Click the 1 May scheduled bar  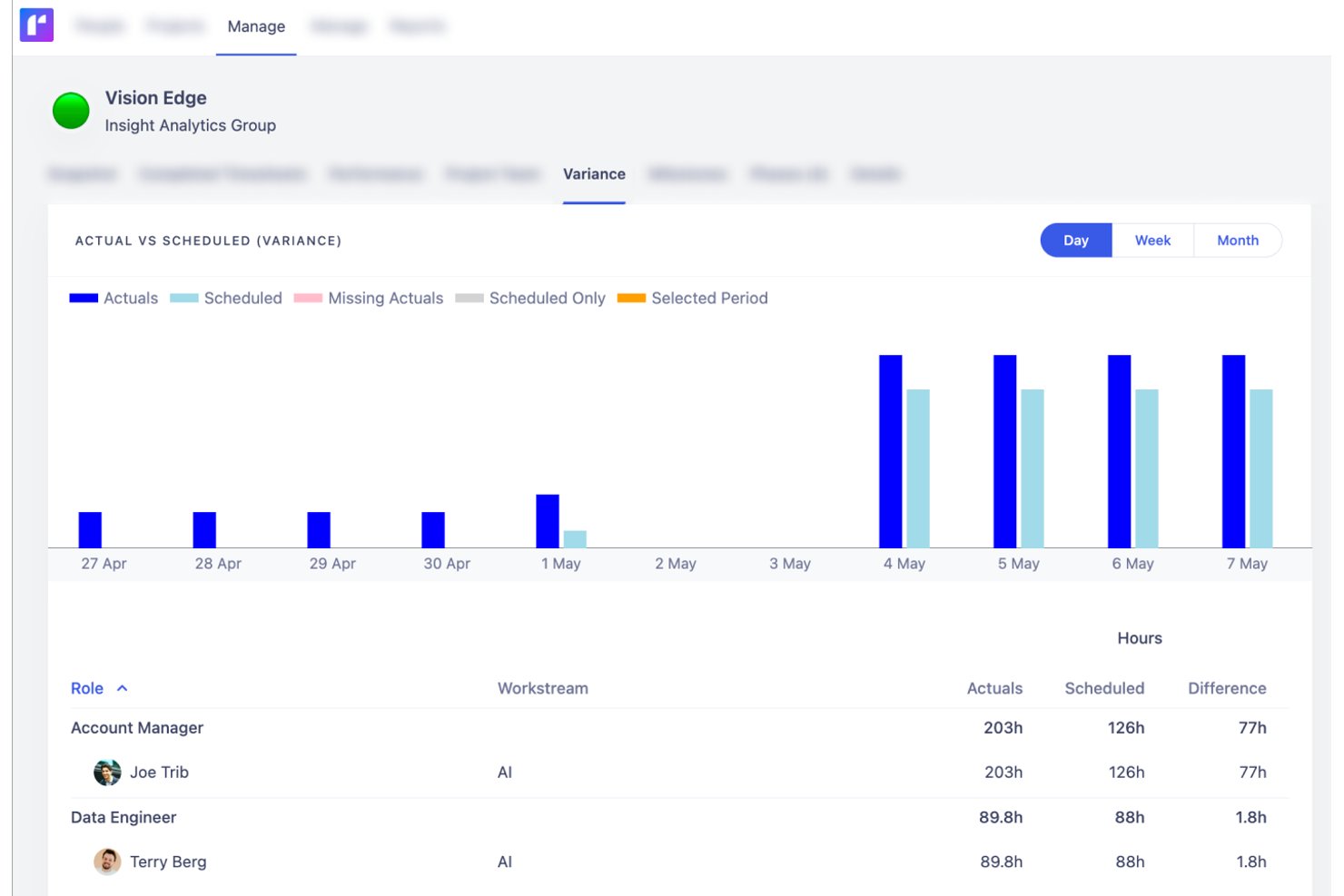575,539
